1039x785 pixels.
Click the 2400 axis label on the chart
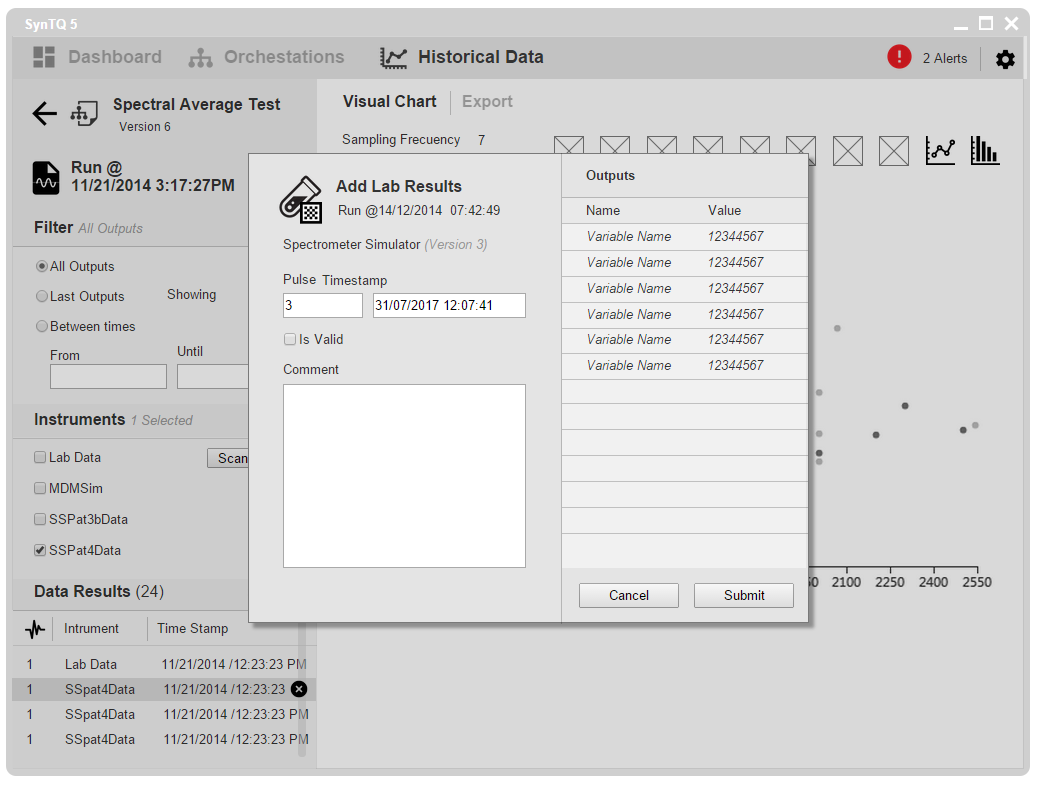pos(933,582)
